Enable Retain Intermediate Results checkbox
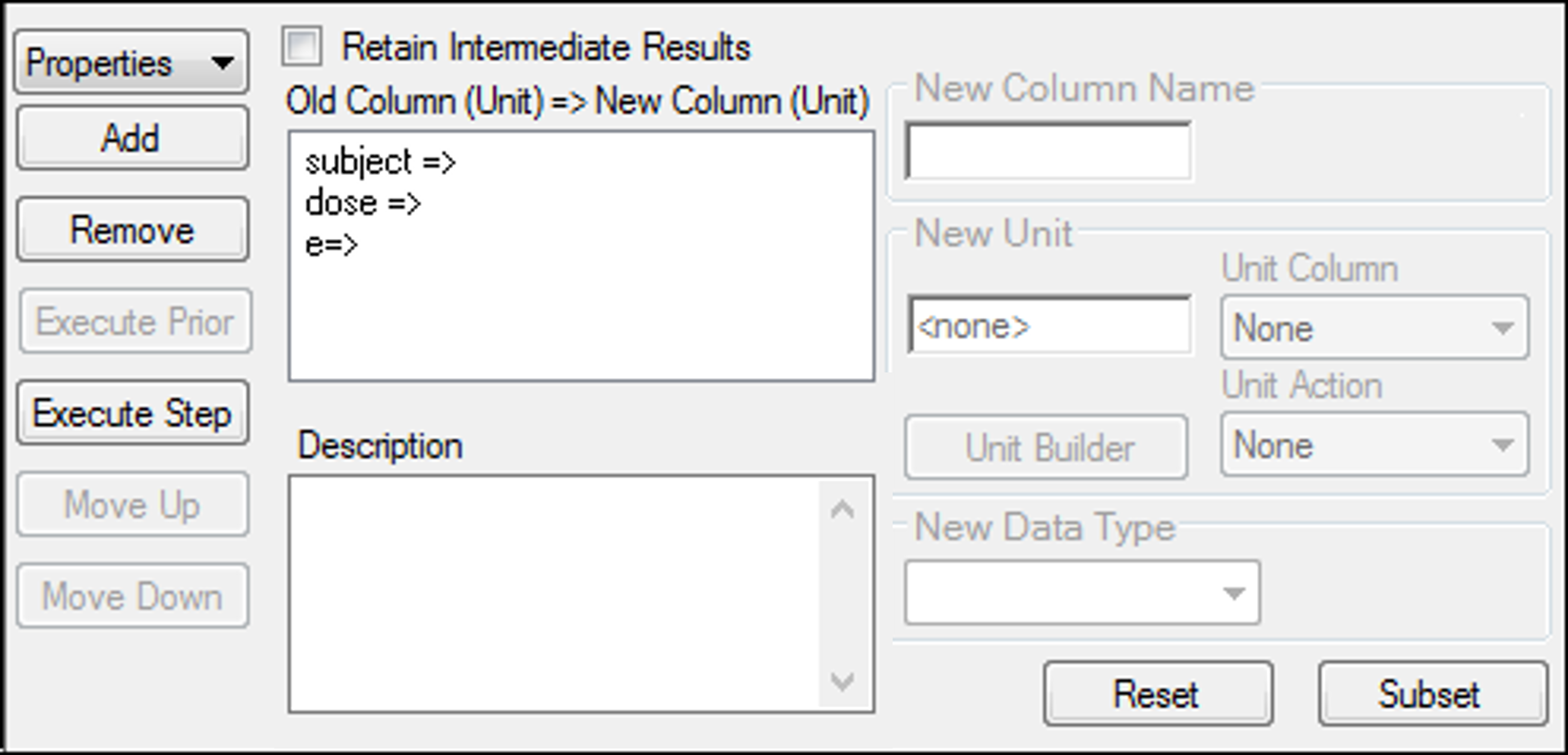The width and height of the screenshot is (1568, 755). click(303, 46)
